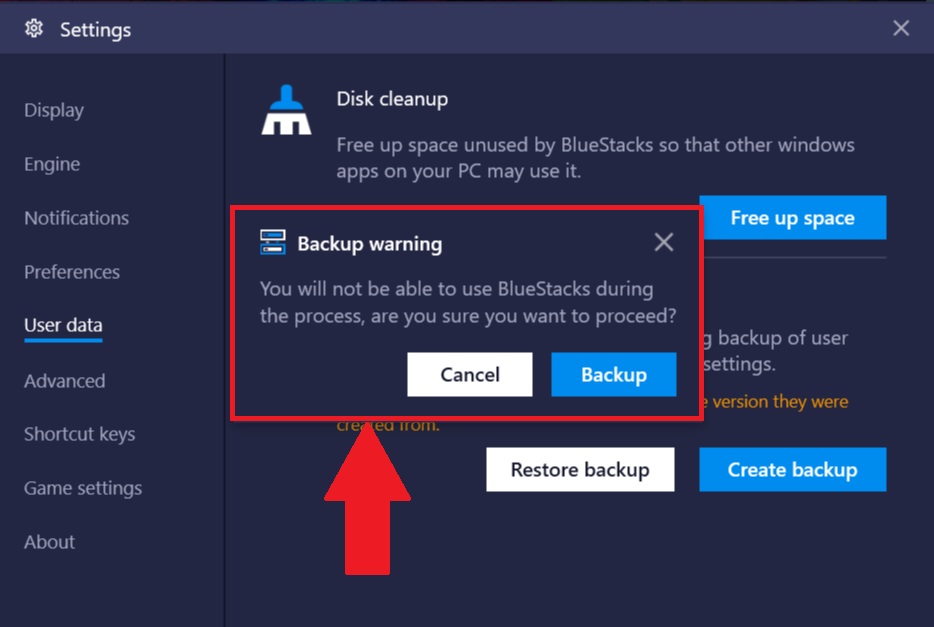The width and height of the screenshot is (934, 627).
Task: Switch to the Game settings tab
Action: click(x=83, y=488)
